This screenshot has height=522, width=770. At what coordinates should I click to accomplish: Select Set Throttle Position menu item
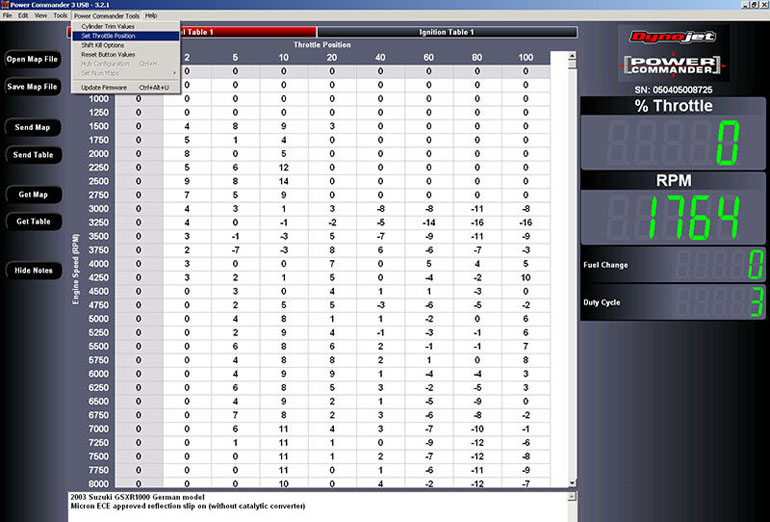[x=108, y=35]
